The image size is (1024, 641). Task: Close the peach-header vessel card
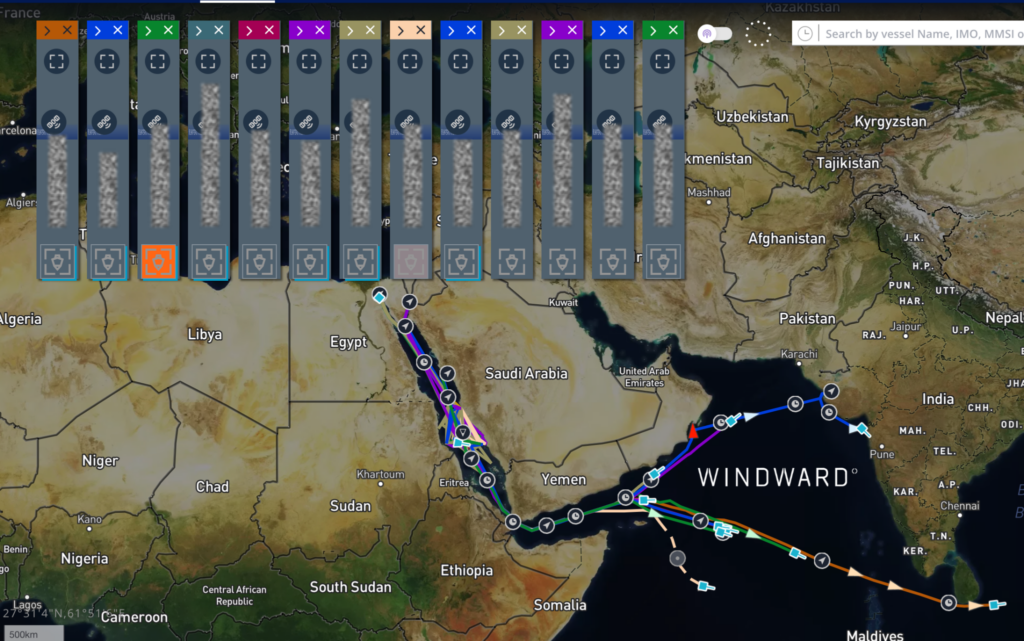421,30
